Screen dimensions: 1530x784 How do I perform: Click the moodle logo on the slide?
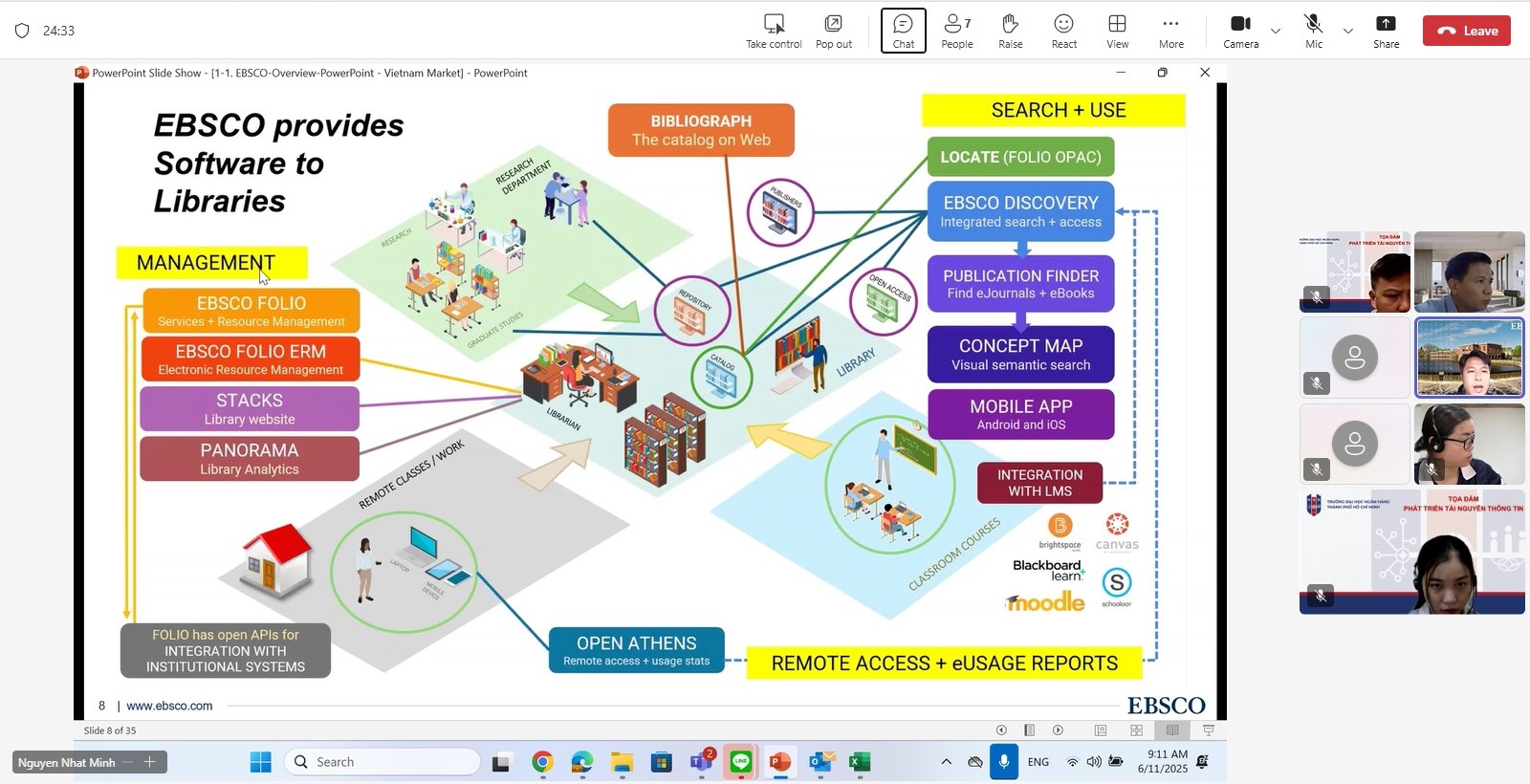pyautogui.click(x=1044, y=601)
